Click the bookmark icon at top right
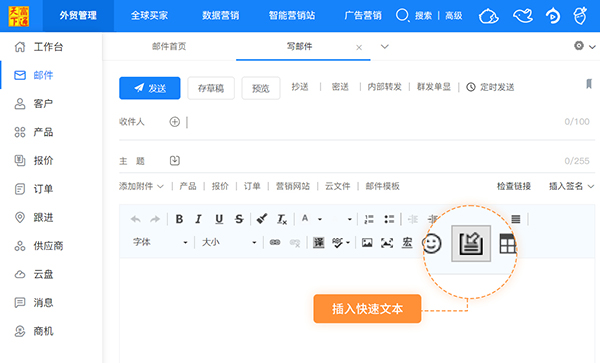The width and height of the screenshot is (600, 363). (589, 84)
